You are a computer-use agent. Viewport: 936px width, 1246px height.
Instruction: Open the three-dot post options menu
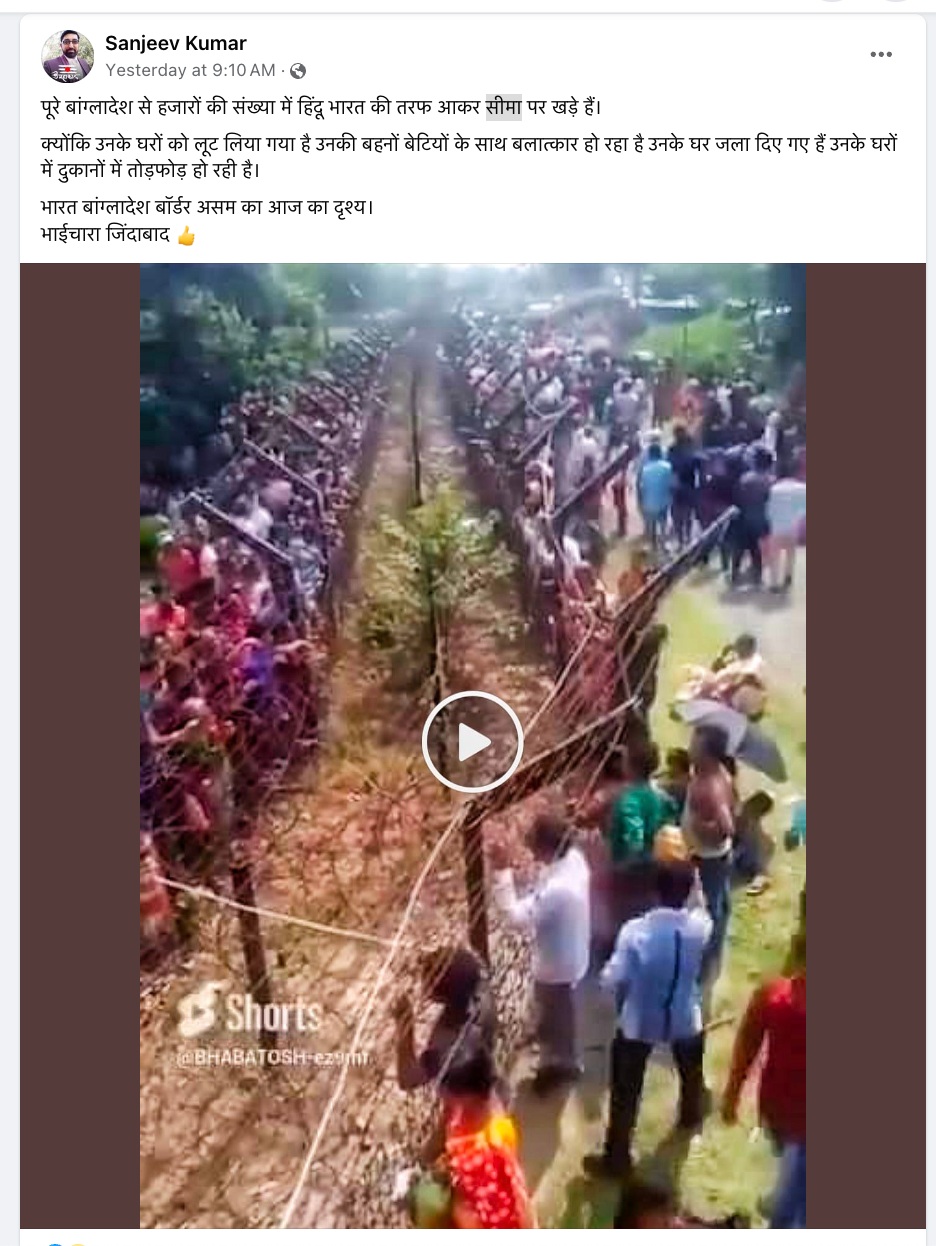click(x=881, y=55)
